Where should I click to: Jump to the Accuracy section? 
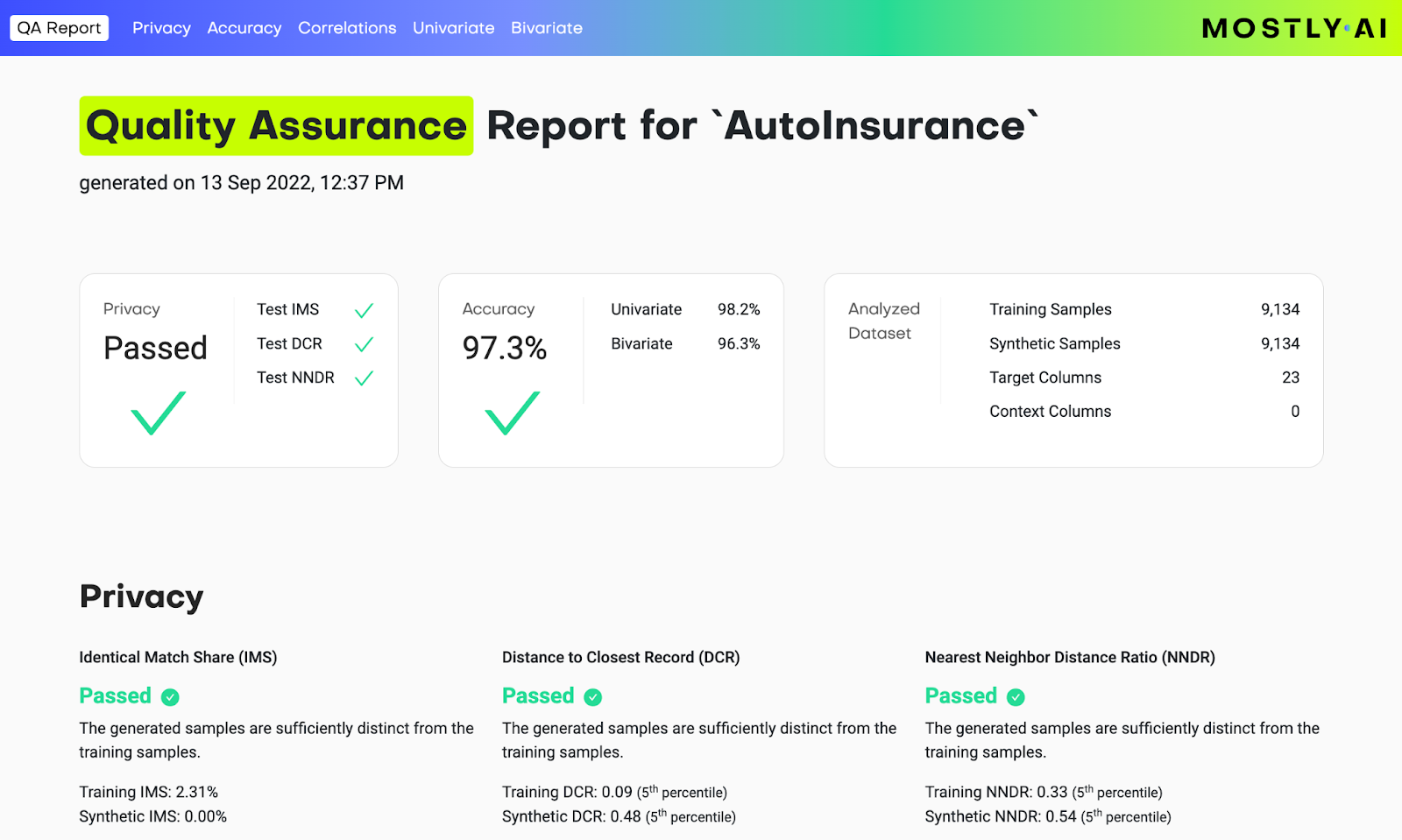point(244,28)
